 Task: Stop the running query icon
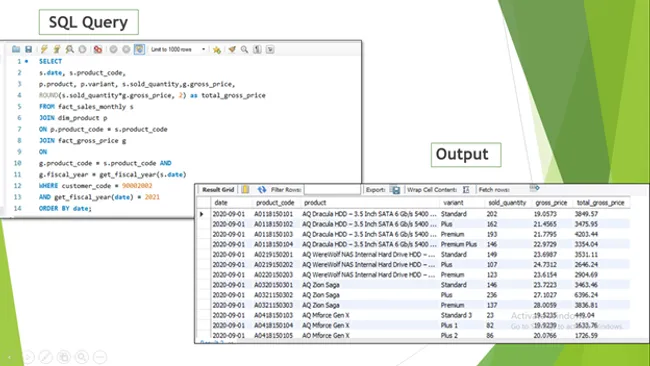(82, 49)
